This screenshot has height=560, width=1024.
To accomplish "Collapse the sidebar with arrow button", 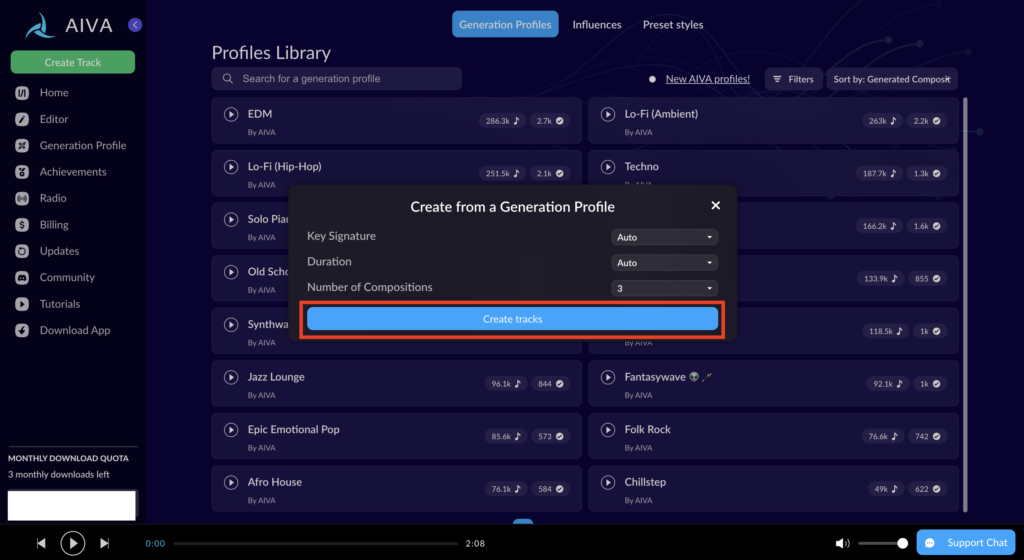I will [135, 25].
